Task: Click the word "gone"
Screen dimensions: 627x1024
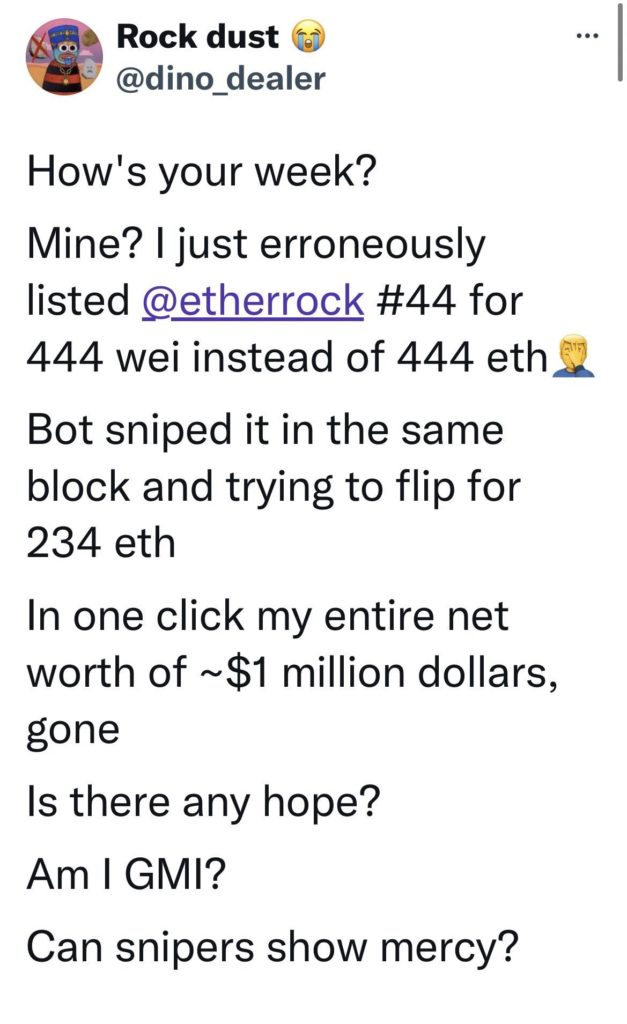Action: (73, 731)
